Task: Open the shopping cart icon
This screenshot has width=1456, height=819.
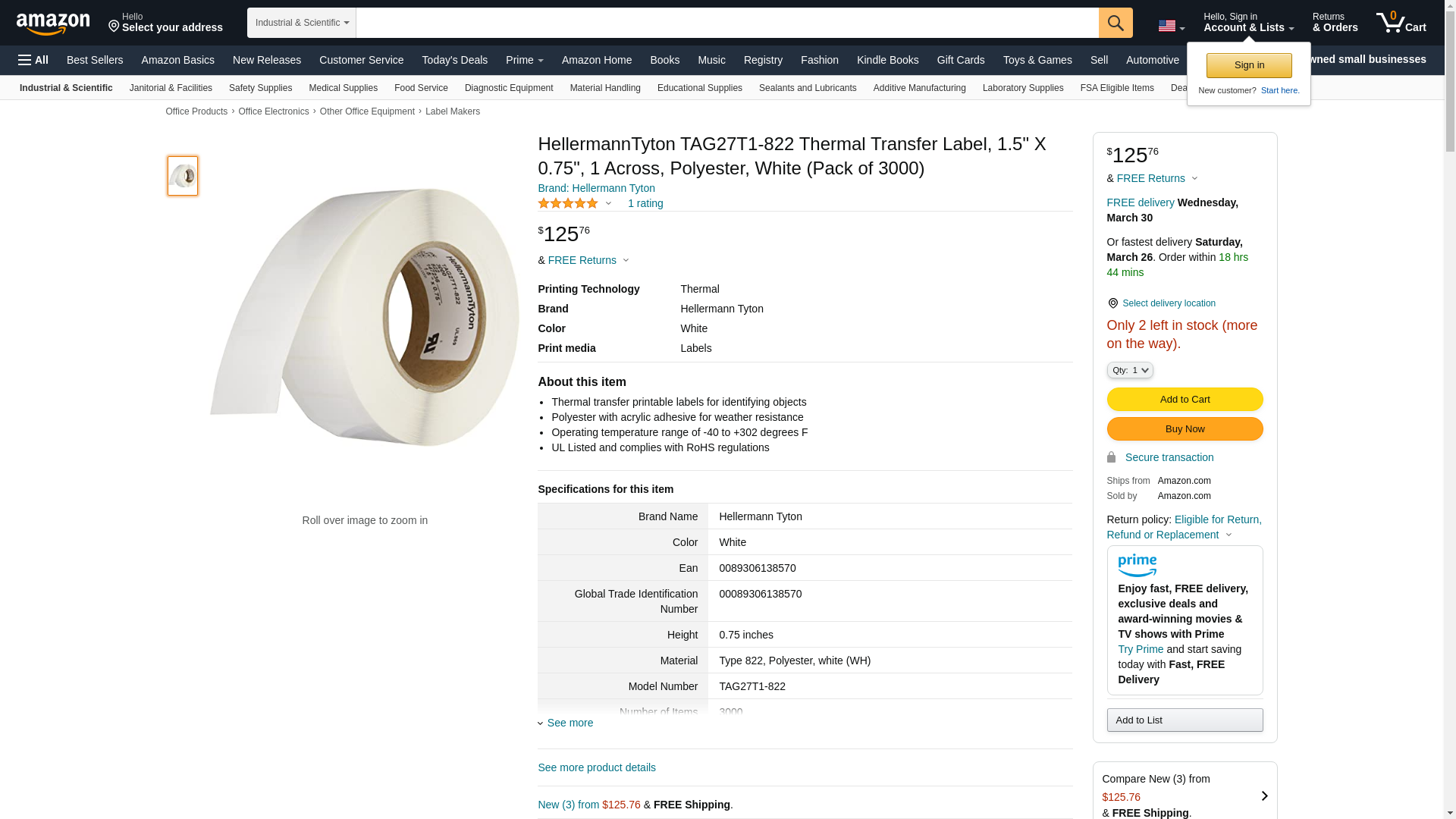Action: pos(1401,23)
